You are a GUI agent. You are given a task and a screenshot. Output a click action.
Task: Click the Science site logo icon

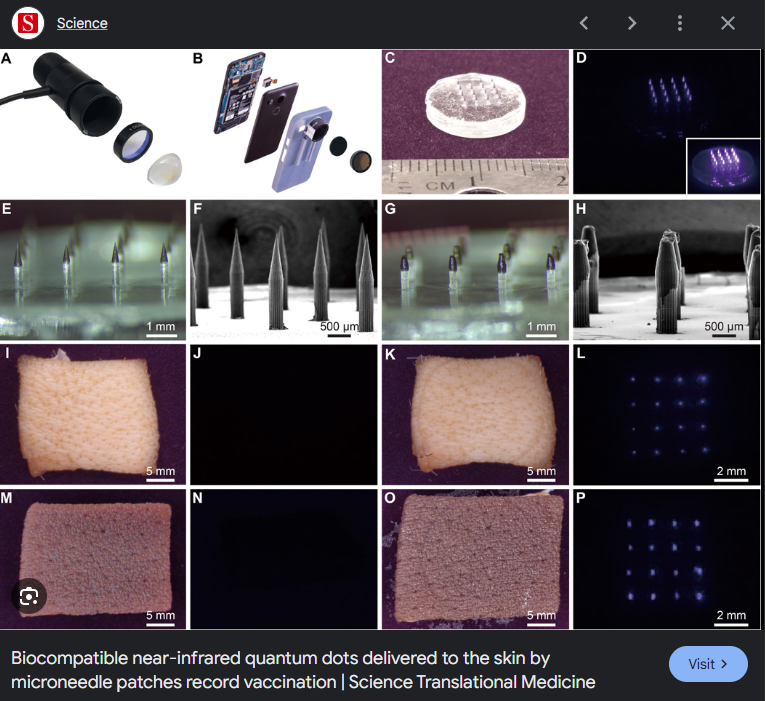(28, 23)
